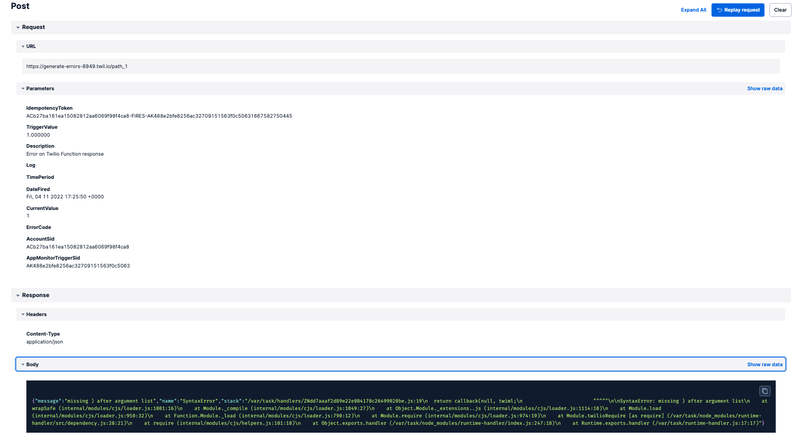Click 'Error on Twilio Function response' description

[x=65, y=154]
